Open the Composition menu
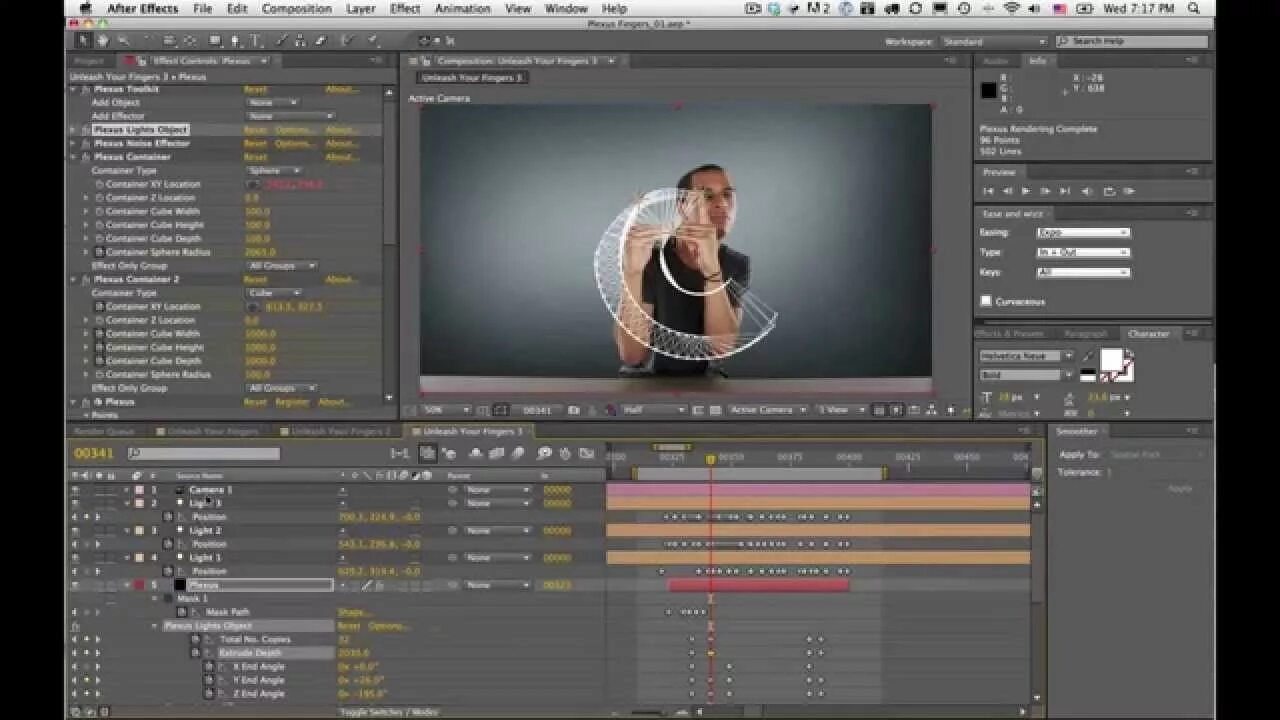The image size is (1280, 720). click(x=296, y=8)
